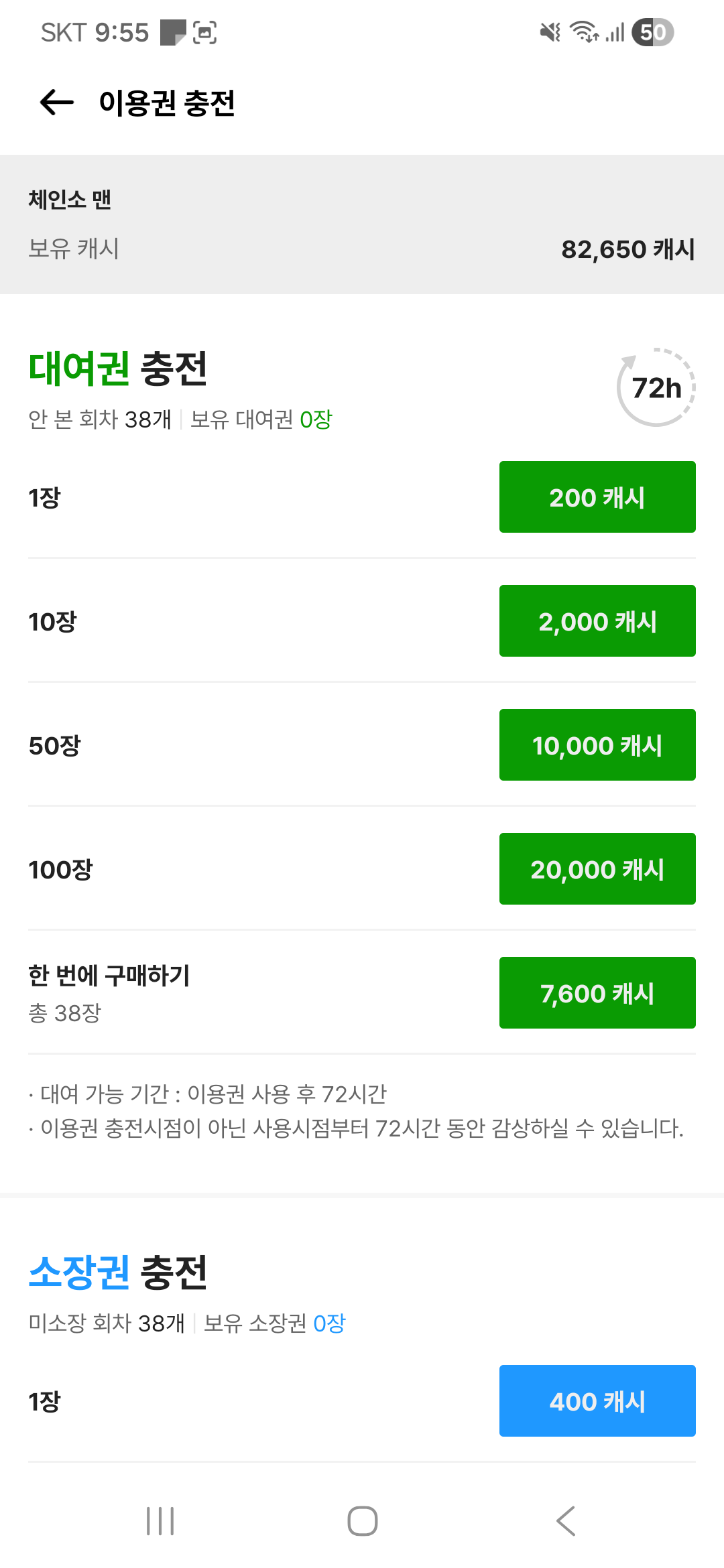
Task: Tap the Wi-Fi status icon
Action: point(584,31)
